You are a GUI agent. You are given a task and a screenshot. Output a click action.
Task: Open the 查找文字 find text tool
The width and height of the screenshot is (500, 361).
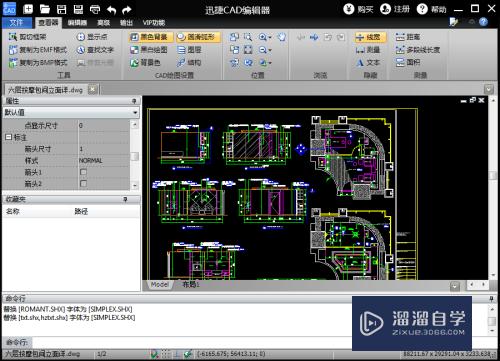95,50
